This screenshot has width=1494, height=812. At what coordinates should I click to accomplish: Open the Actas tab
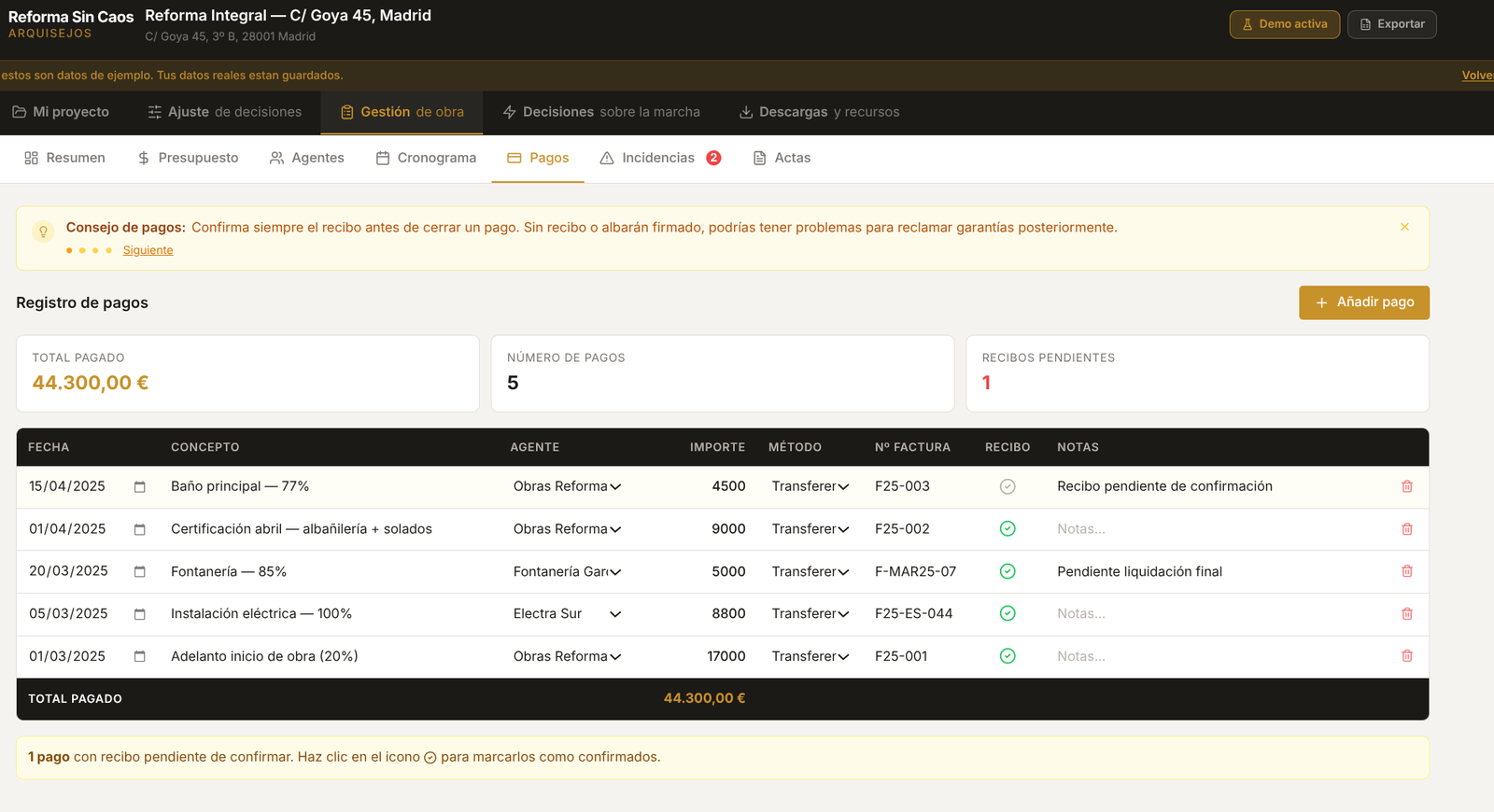782,158
